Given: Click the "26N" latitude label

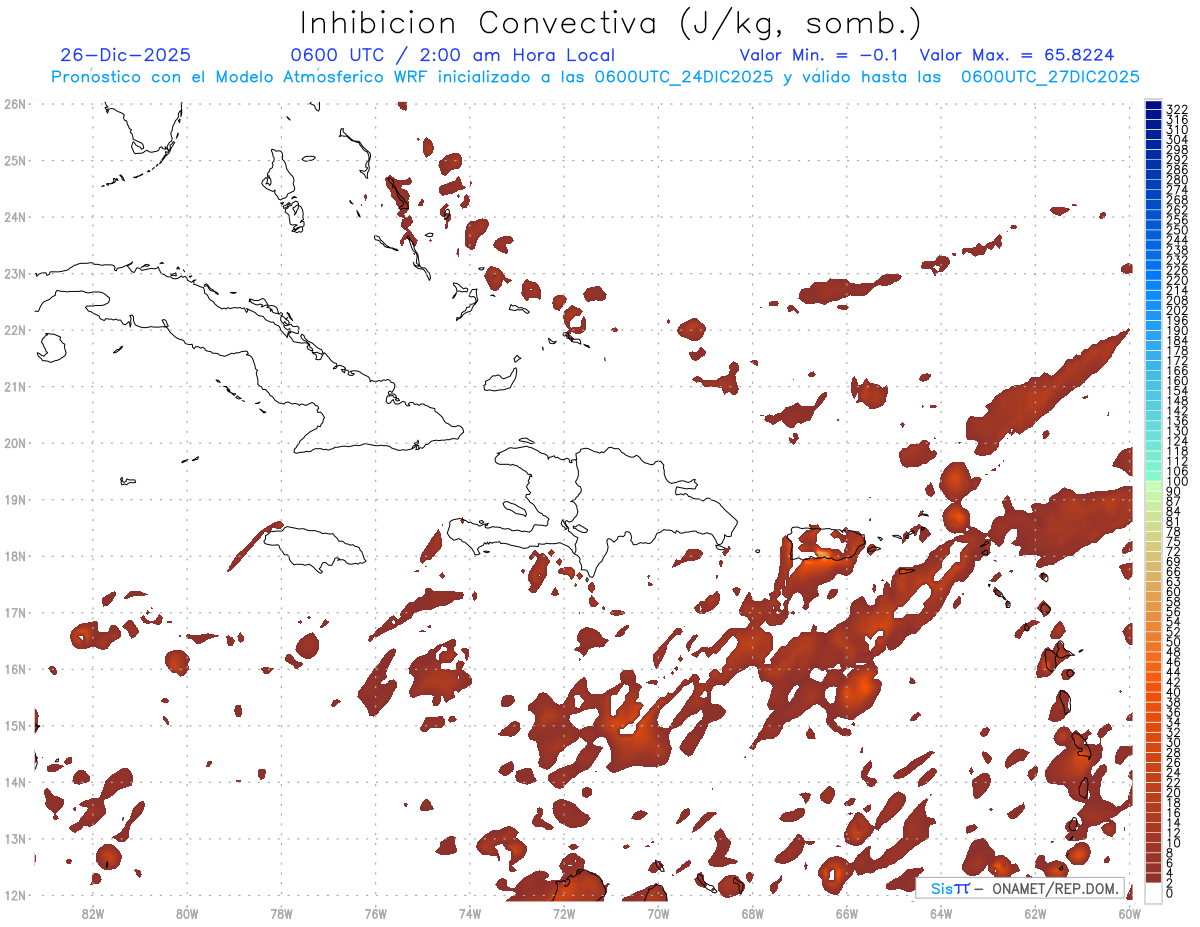Looking at the screenshot, I should click(x=15, y=103).
